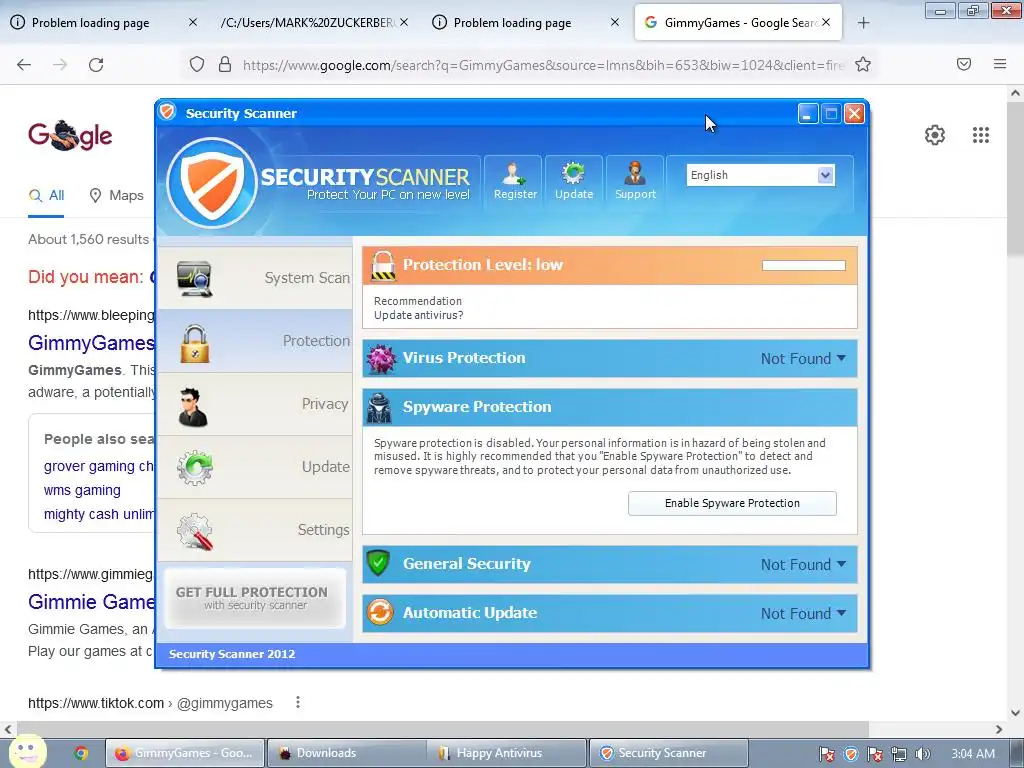Select System Scan in the sidebar
Screen dimensions: 1024x768
click(255, 278)
